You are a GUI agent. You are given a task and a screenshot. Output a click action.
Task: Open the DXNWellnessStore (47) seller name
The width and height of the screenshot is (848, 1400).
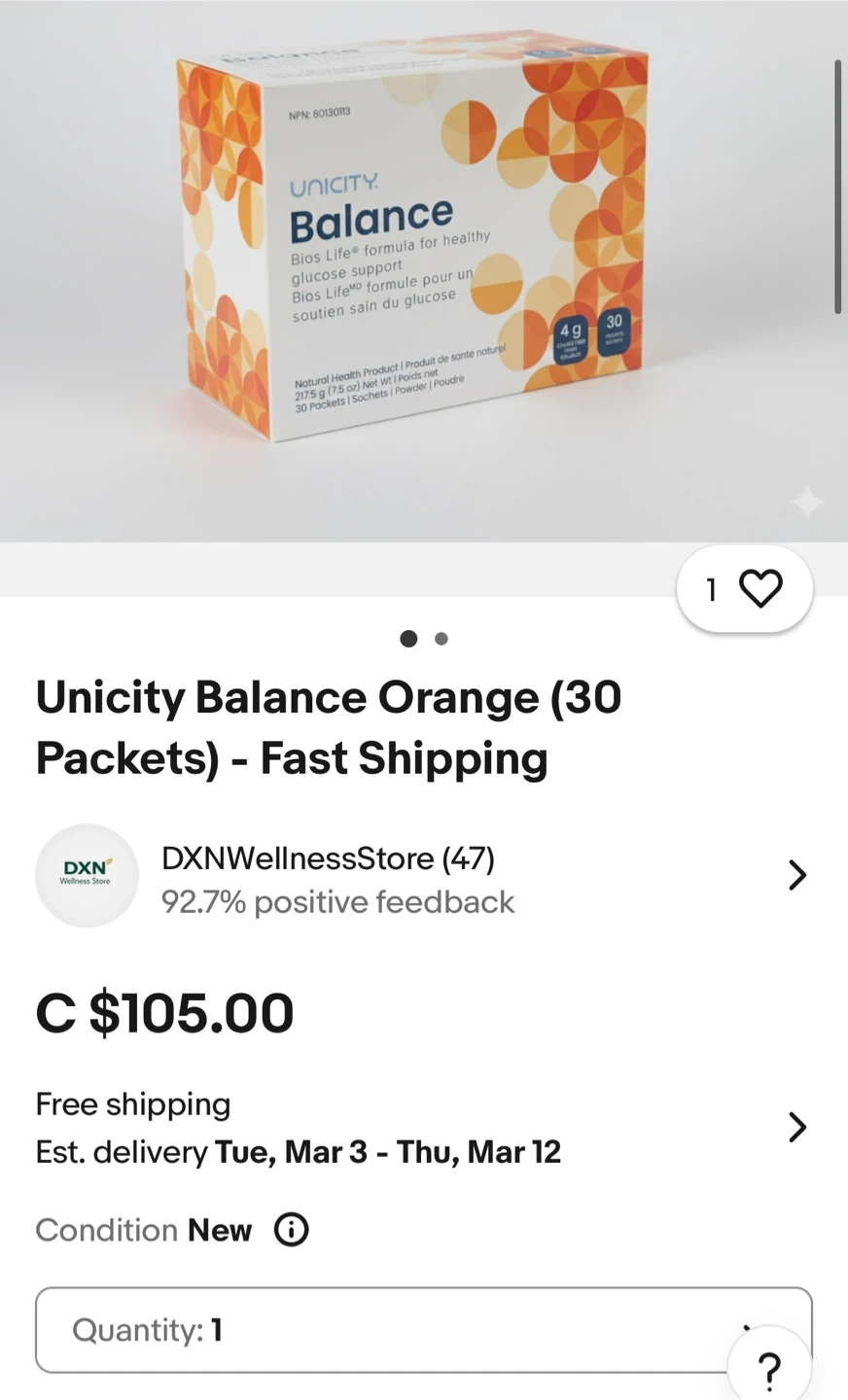pos(328,858)
